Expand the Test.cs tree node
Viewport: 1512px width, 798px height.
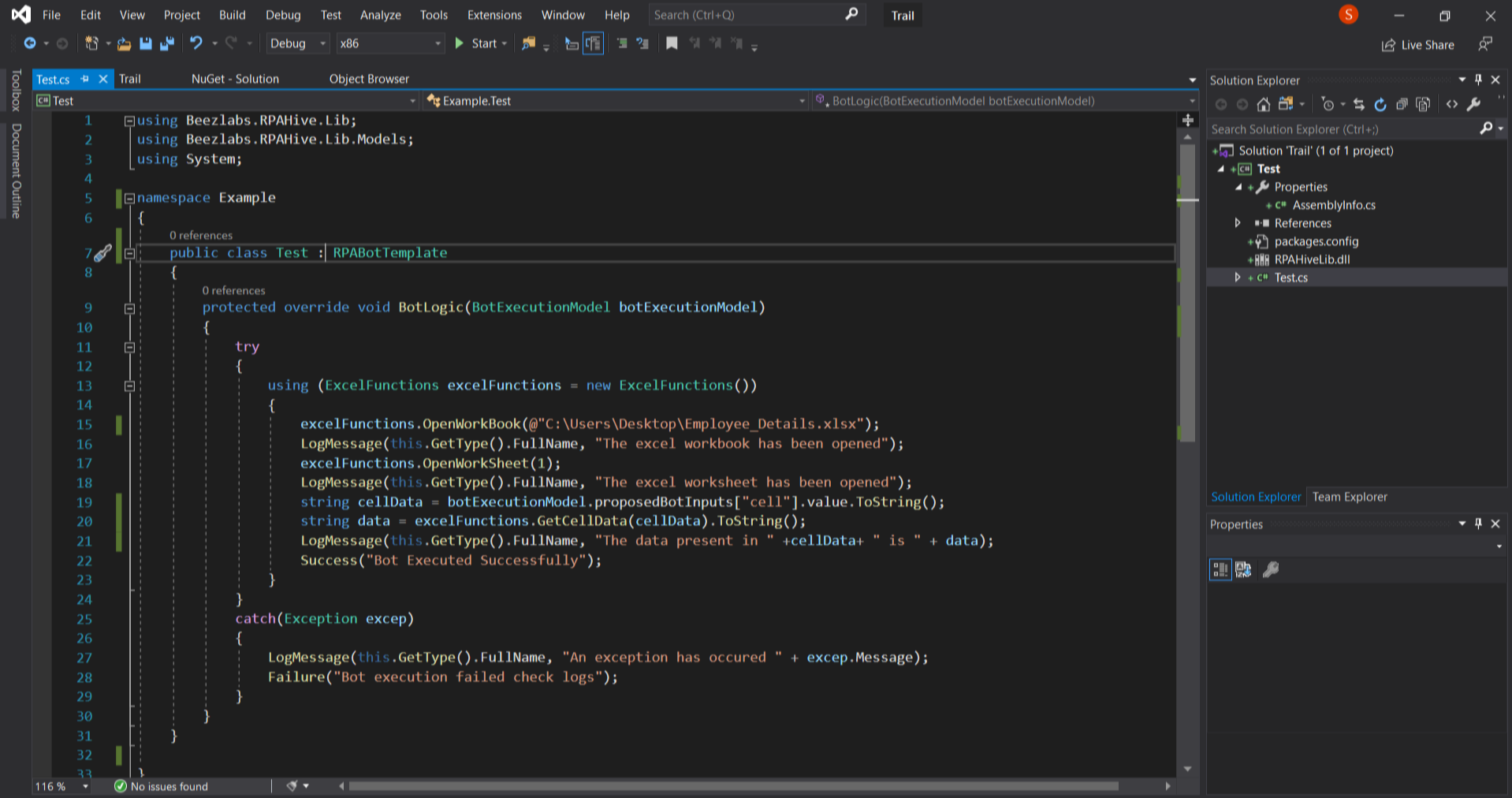[1238, 278]
